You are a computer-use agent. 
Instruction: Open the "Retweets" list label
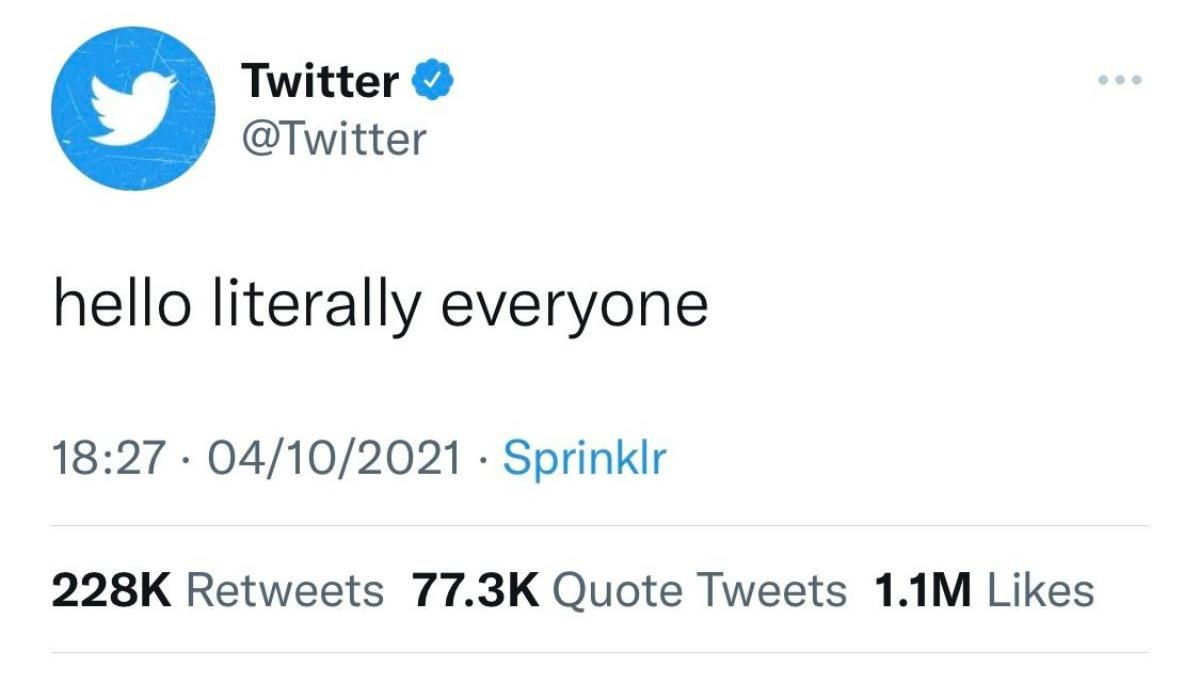[x=285, y=590]
